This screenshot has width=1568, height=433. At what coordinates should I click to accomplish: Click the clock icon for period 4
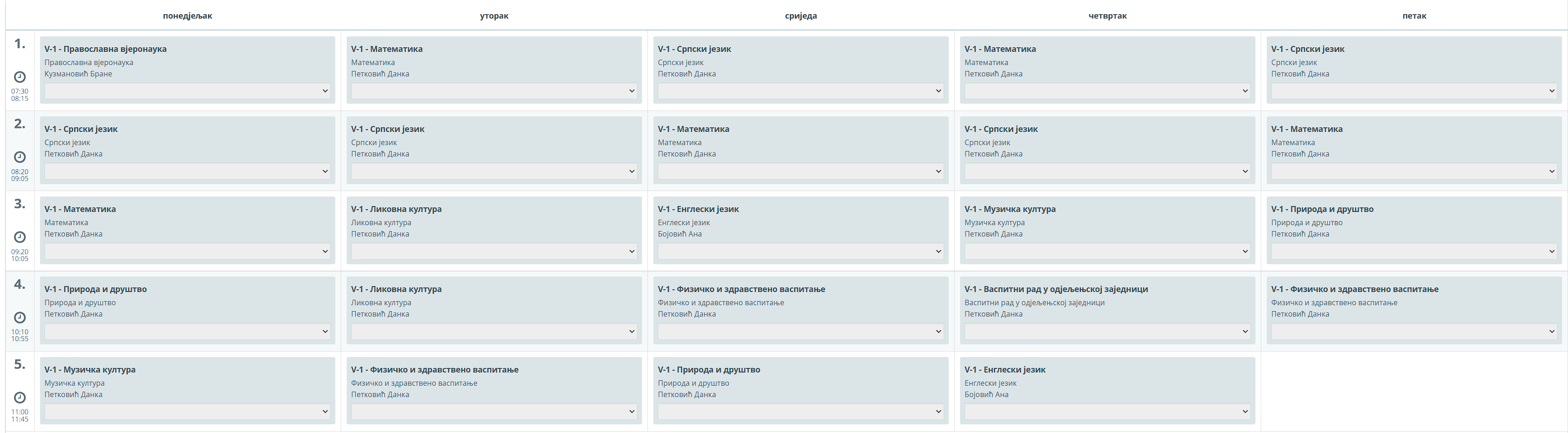(x=20, y=317)
